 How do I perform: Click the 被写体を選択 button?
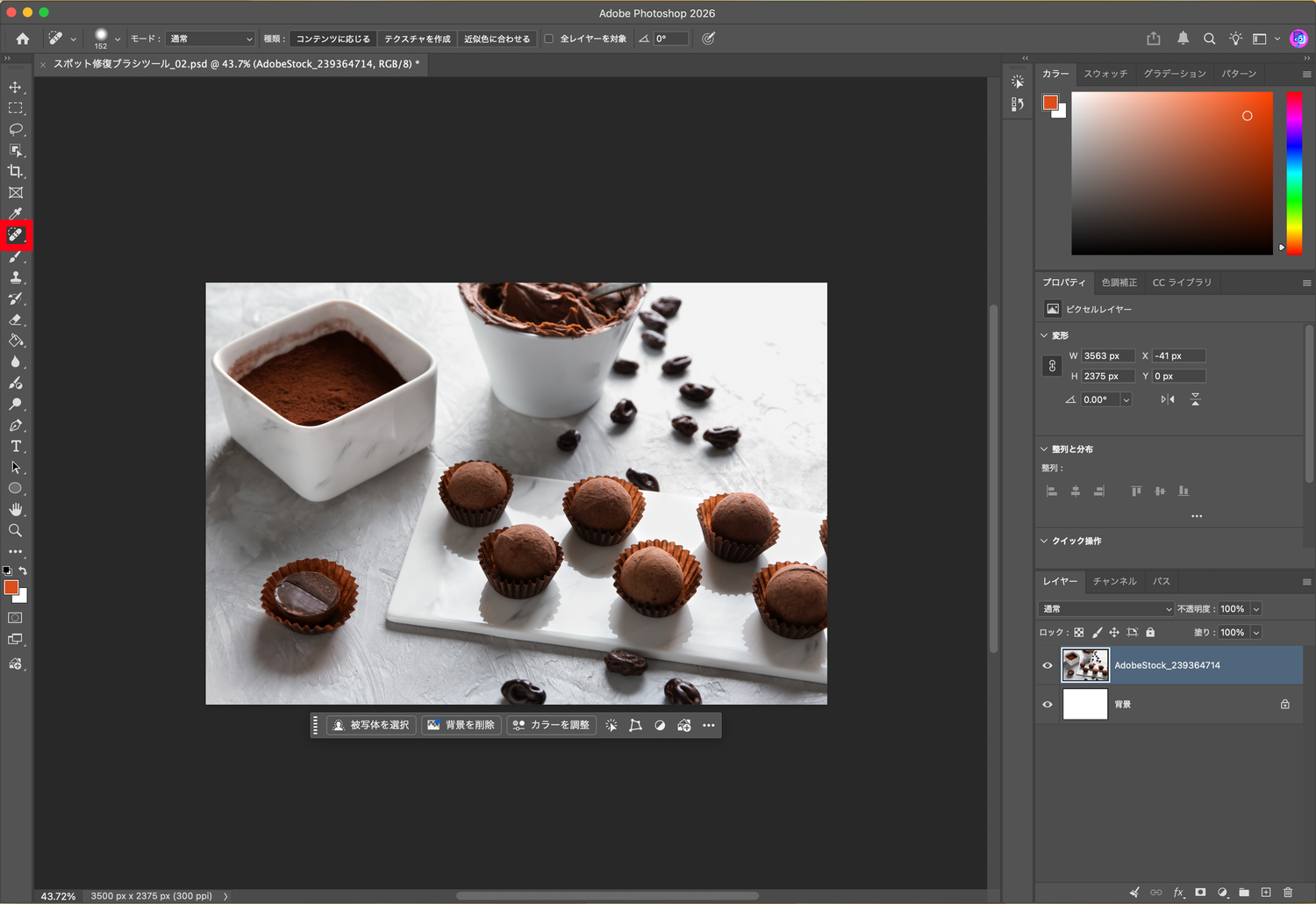371,725
